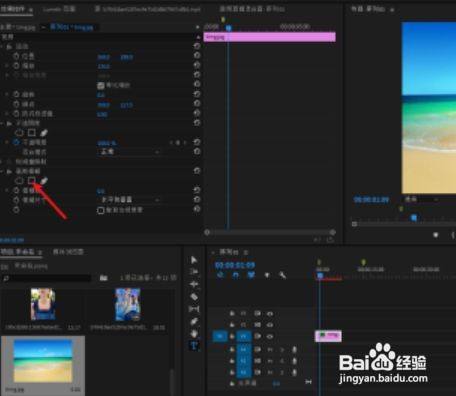Toggle animation stopwatch for Blurriness
The width and height of the screenshot is (456, 396).
16,190
